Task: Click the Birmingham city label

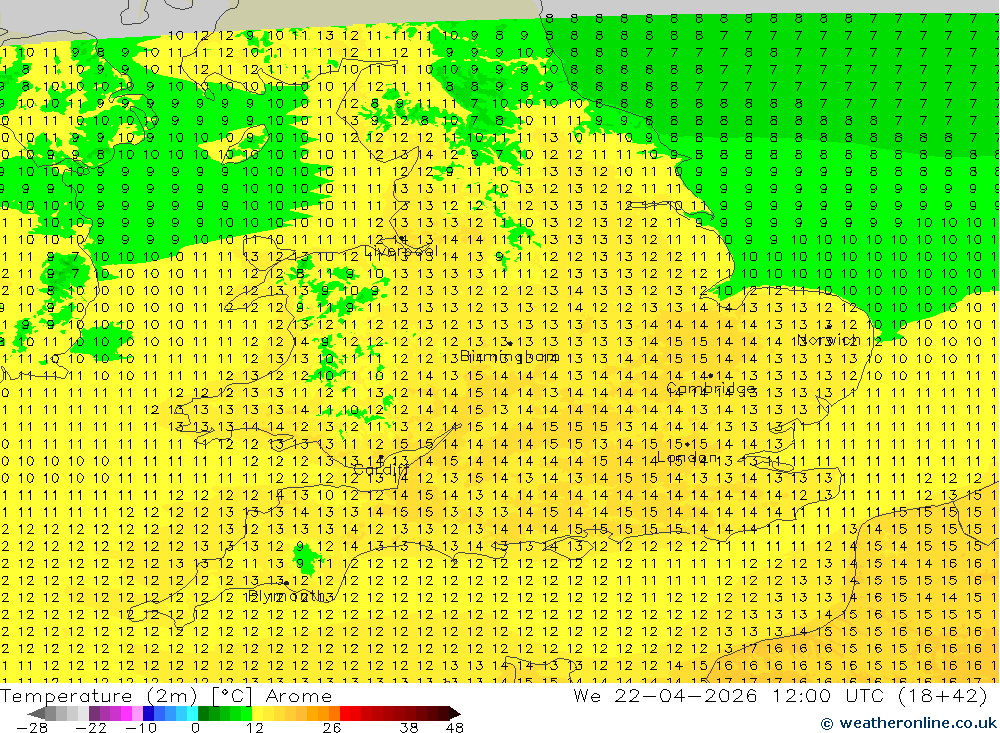Action: [509, 355]
